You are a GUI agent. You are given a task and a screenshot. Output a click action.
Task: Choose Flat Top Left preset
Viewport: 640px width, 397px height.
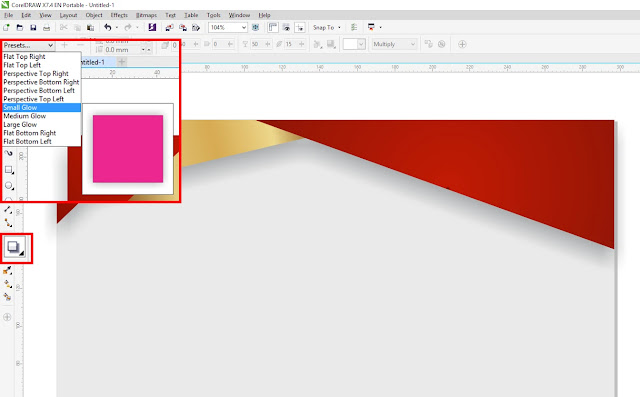[41, 65]
